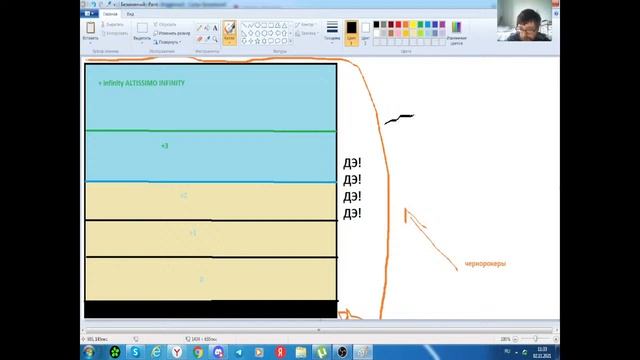
Task: Click the Resize (Изменить размер) command
Action: click(172, 33)
